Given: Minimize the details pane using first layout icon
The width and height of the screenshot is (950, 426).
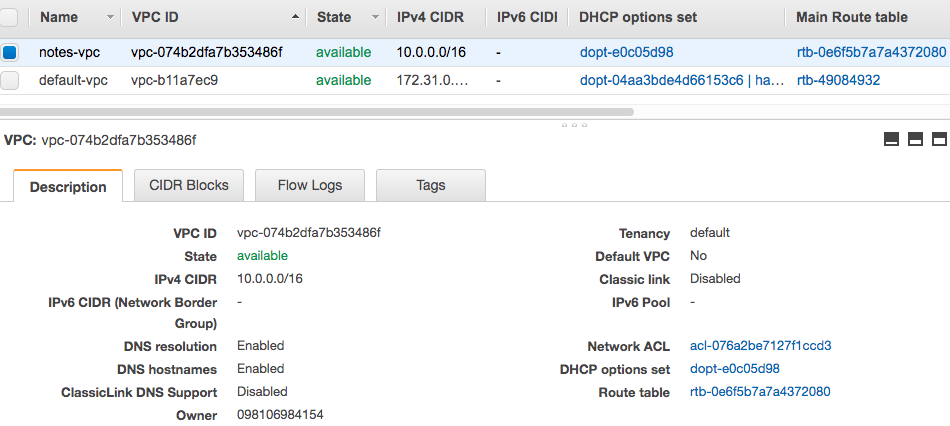Looking at the screenshot, I should coord(892,140).
